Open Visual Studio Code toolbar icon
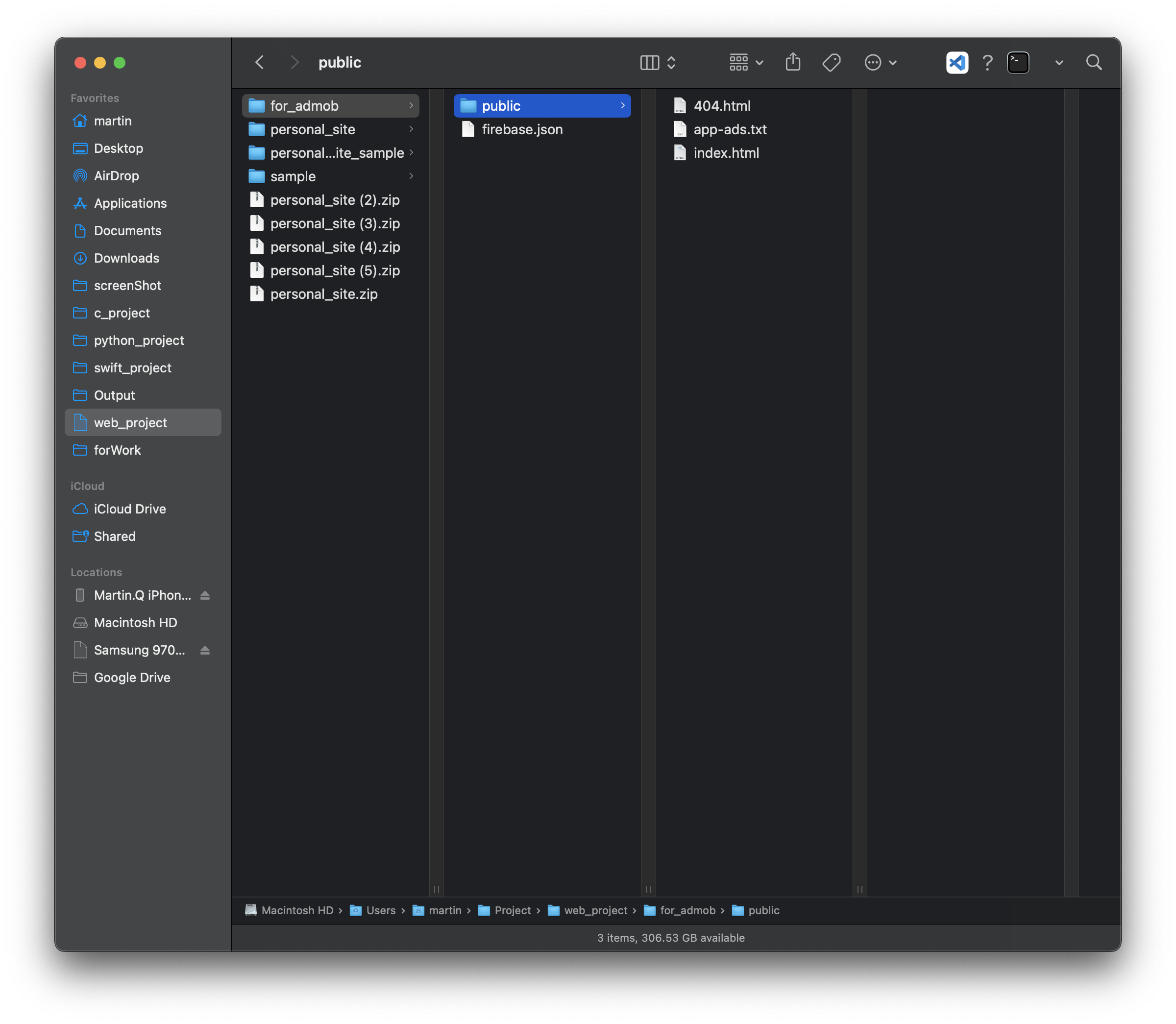Viewport: 1176px width, 1024px height. (x=956, y=62)
